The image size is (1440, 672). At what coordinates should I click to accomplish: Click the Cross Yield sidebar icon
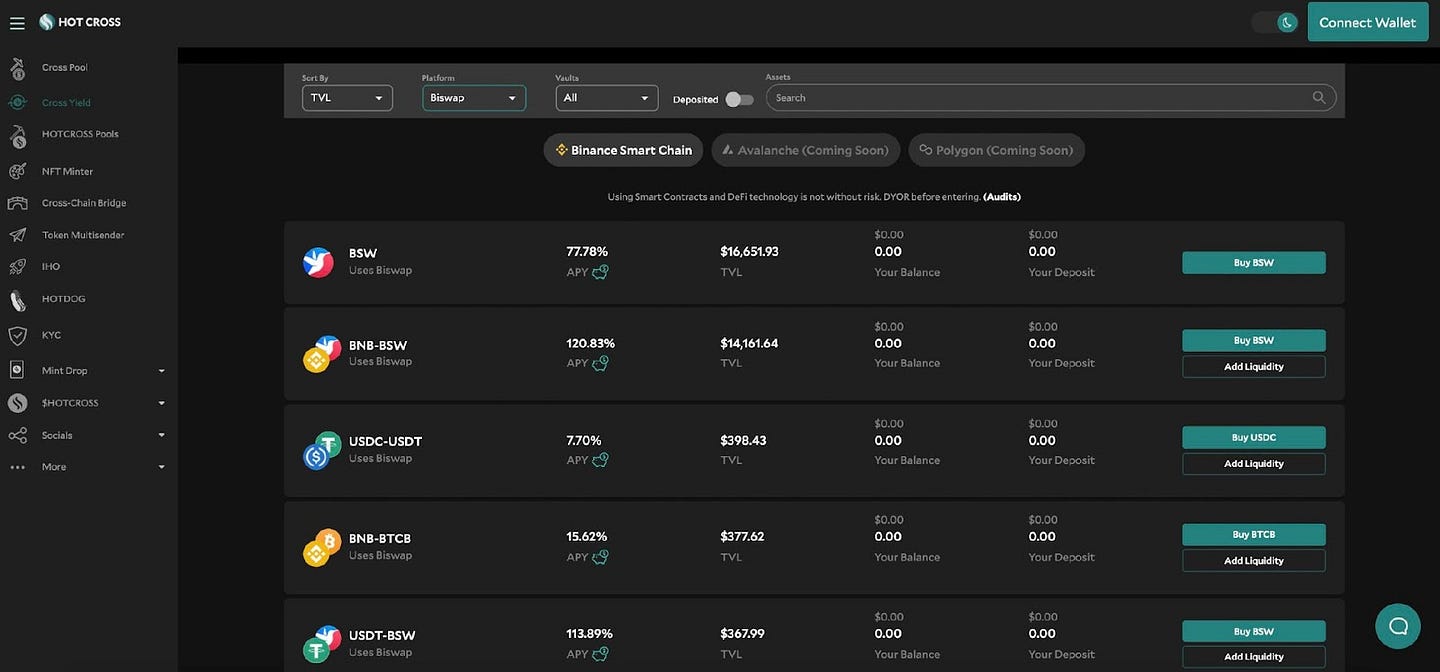pyautogui.click(x=17, y=102)
